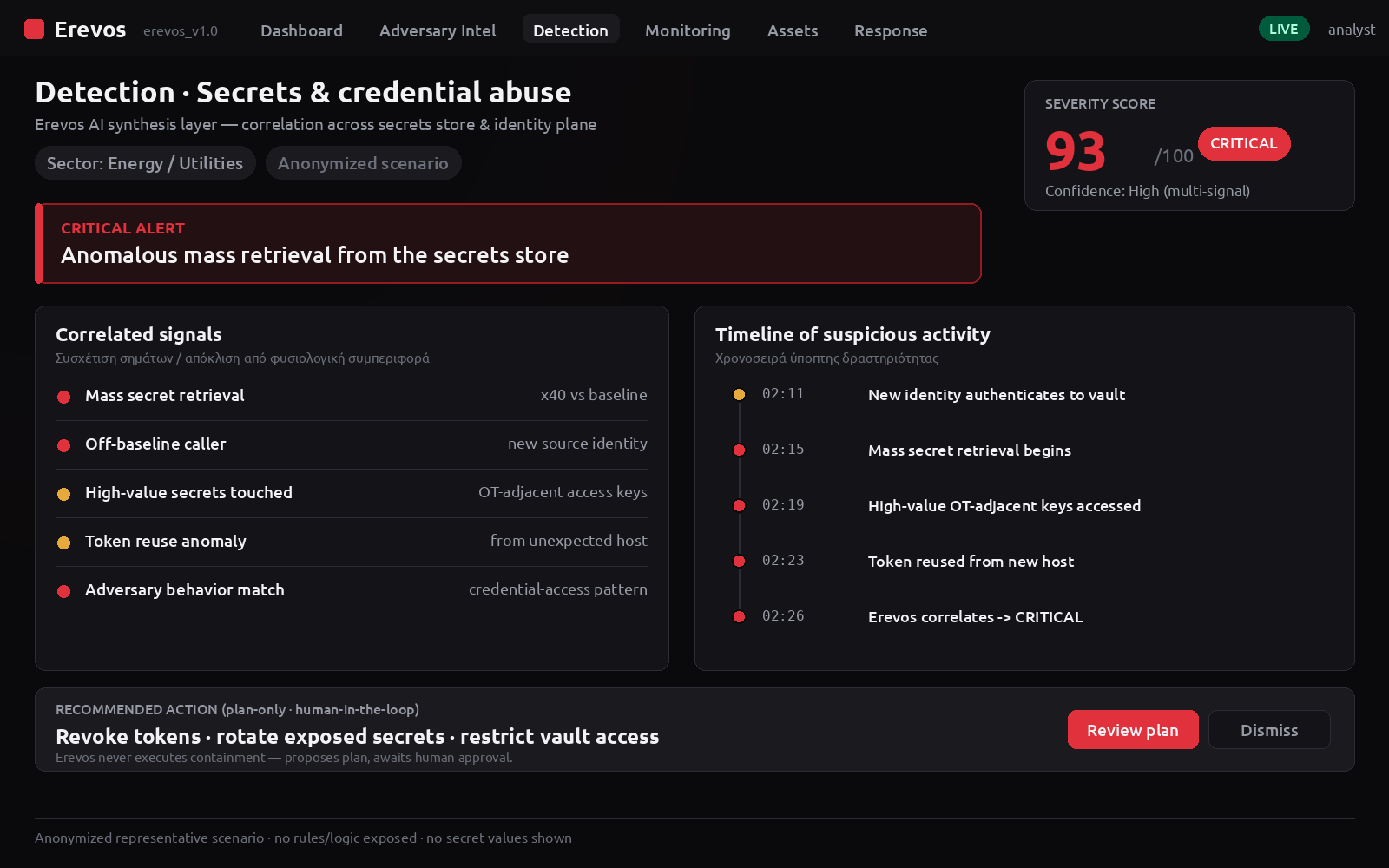Viewport: 1389px width, 868px height.
Task: Select the Detection tab
Action: tap(570, 30)
